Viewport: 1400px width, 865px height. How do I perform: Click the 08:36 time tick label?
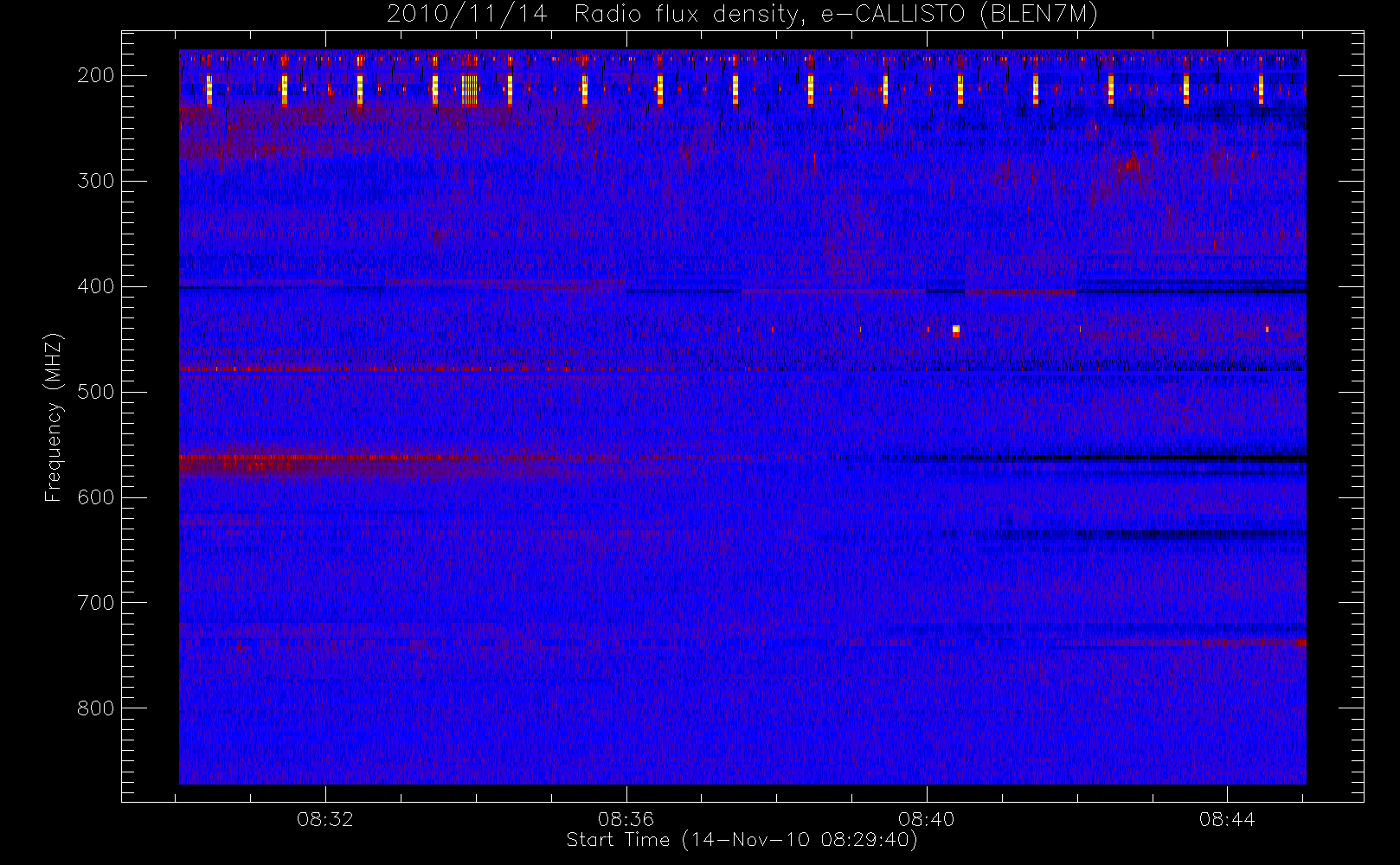[x=626, y=819]
